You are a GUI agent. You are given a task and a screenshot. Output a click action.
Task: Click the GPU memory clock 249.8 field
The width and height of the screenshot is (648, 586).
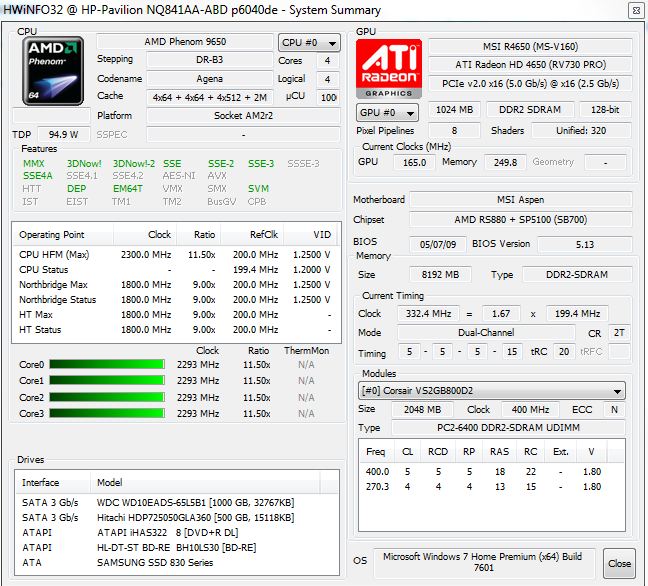click(x=505, y=162)
